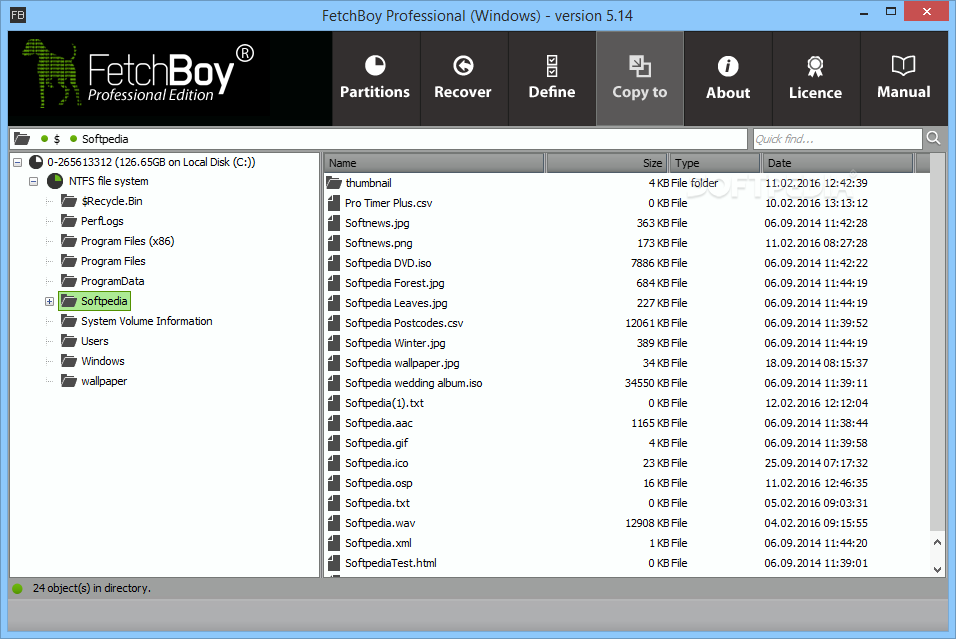956x639 pixels.
Task: Select file icon for Pro Timer Plus.csv
Action: pos(334,203)
